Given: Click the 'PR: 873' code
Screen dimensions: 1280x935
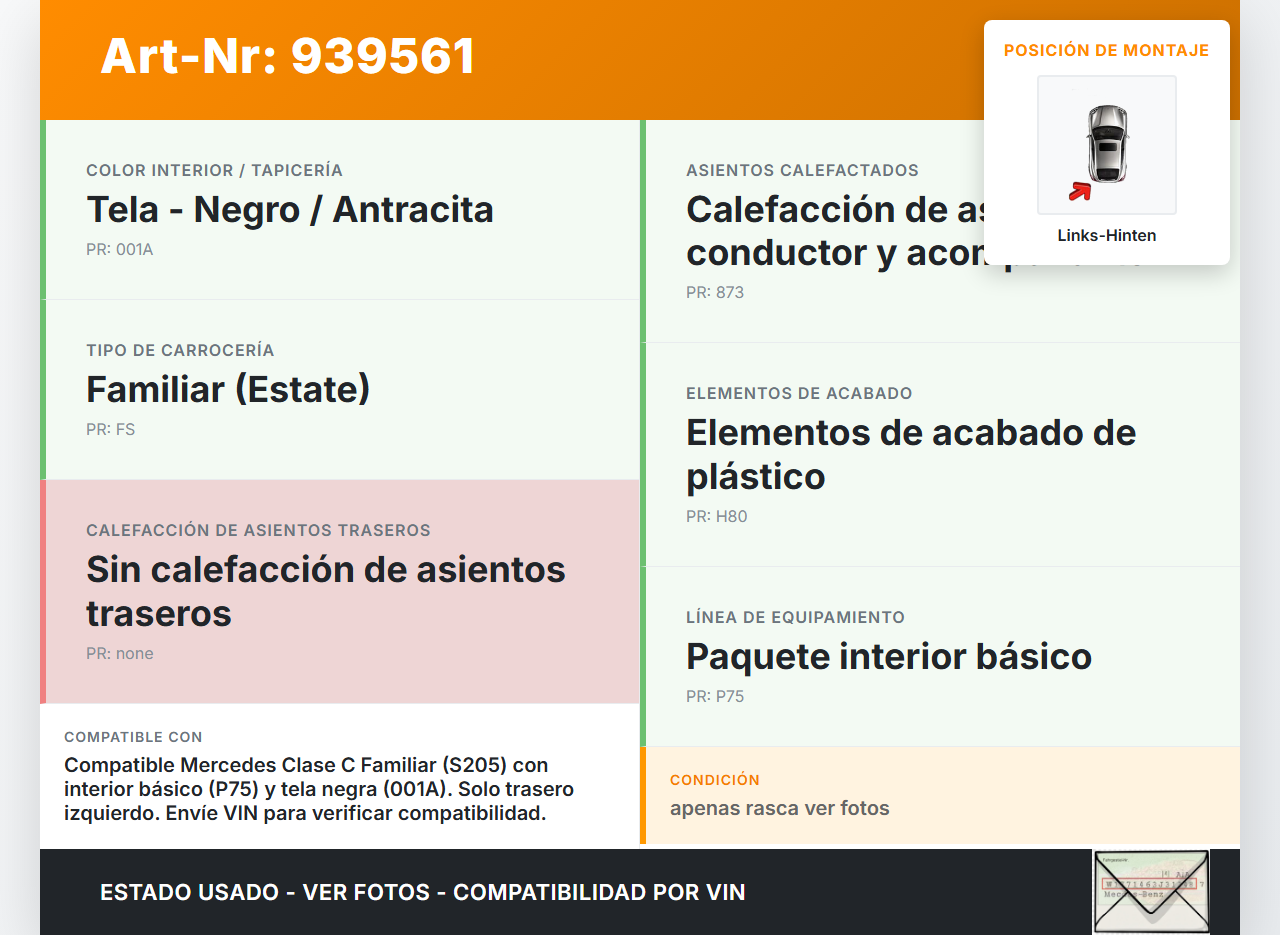Looking at the screenshot, I should pyautogui.click(x=715, y=293).
